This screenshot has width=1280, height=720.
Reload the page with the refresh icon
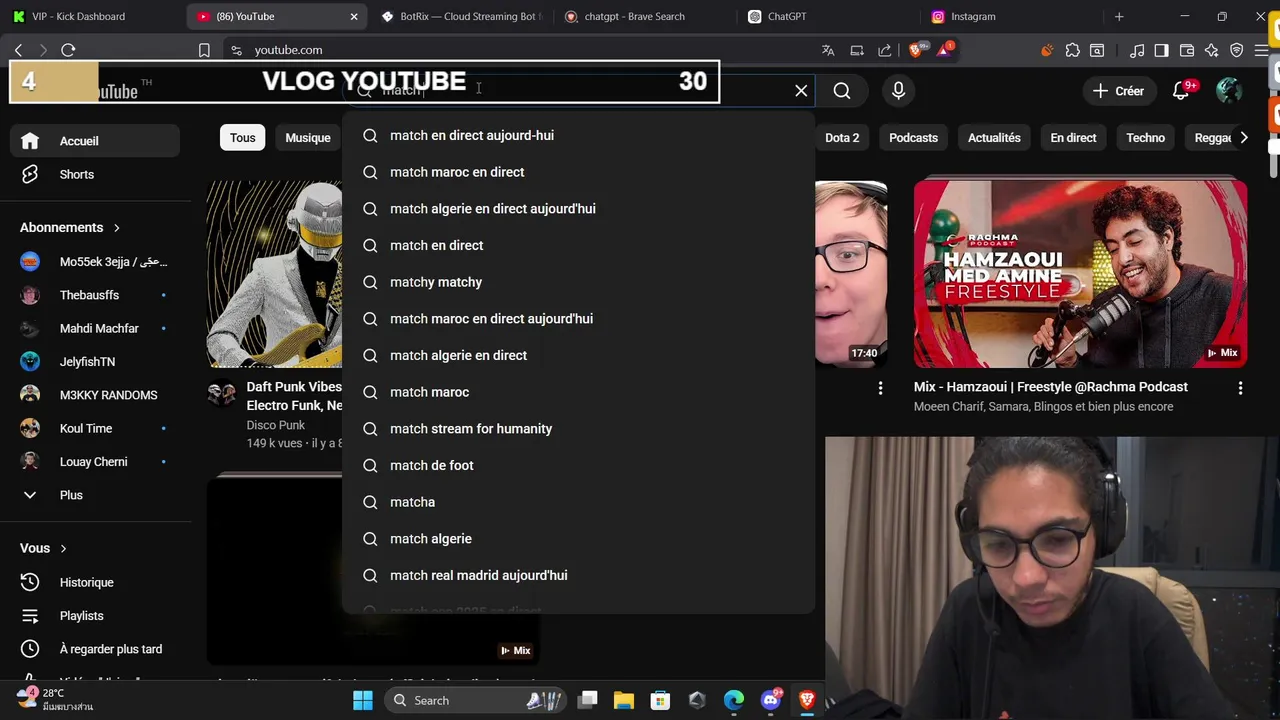(x=68, y=50)
